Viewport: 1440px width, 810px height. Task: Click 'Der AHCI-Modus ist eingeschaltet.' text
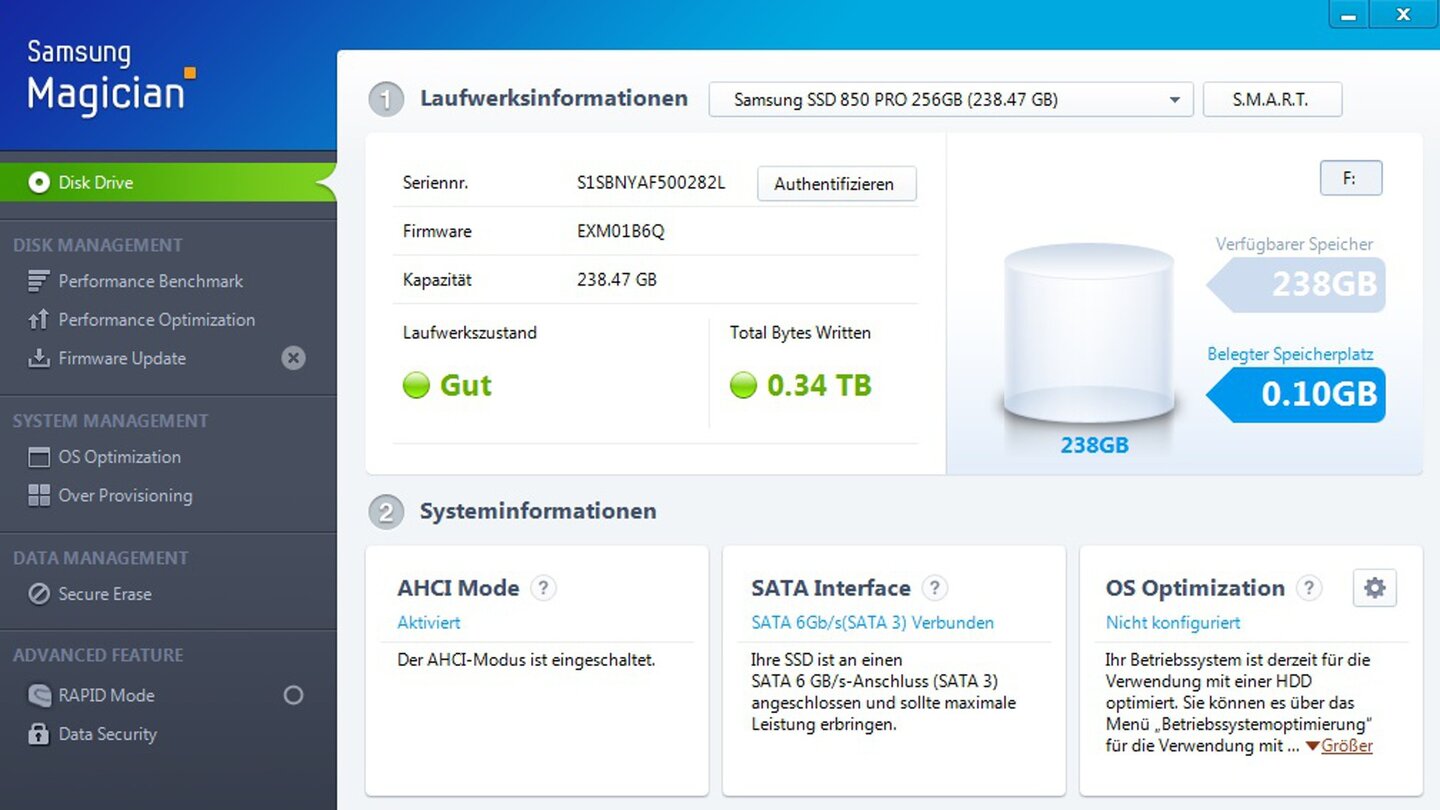(526, 660)
